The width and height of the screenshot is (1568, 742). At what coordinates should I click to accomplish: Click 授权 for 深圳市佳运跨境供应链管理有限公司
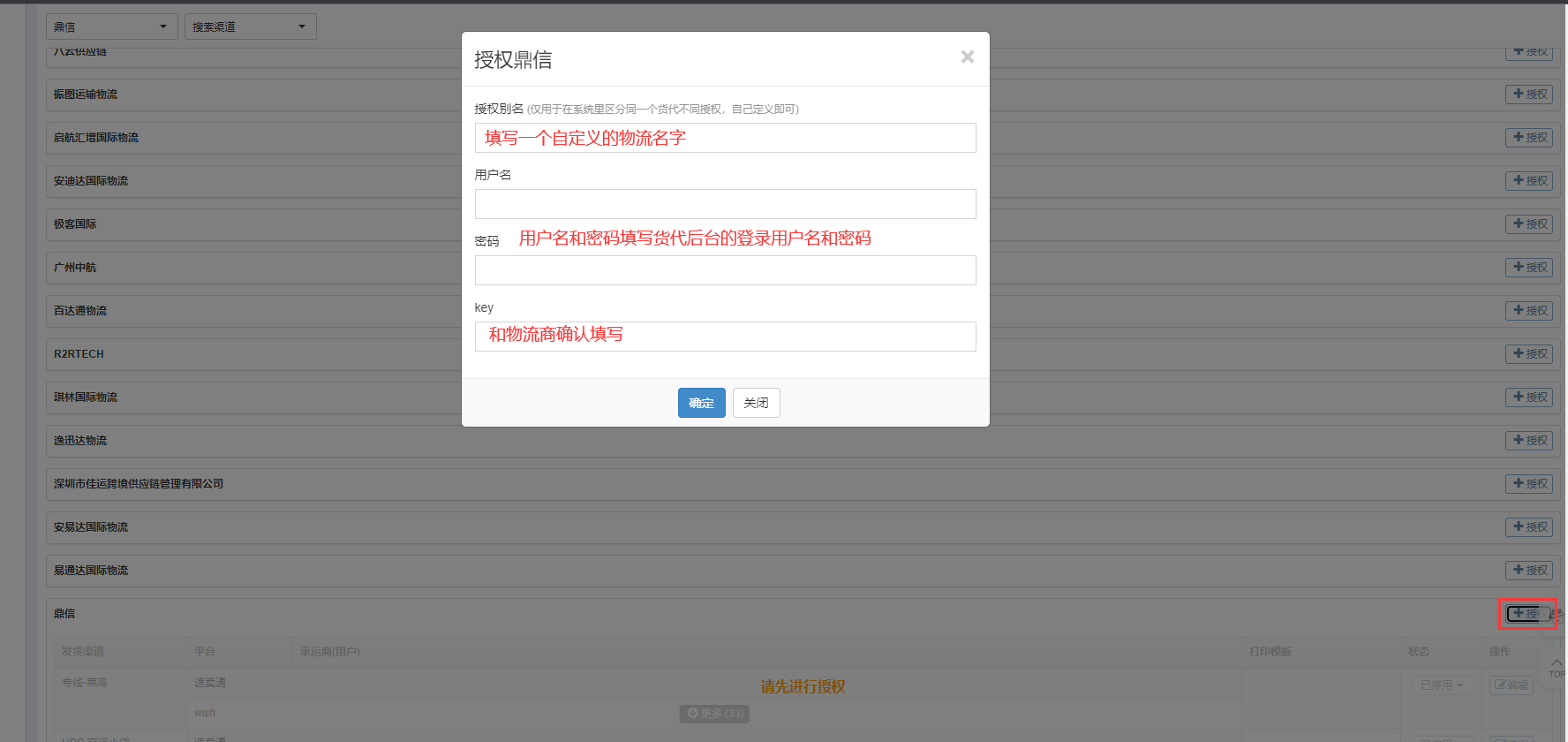(x=1529, y=483)
